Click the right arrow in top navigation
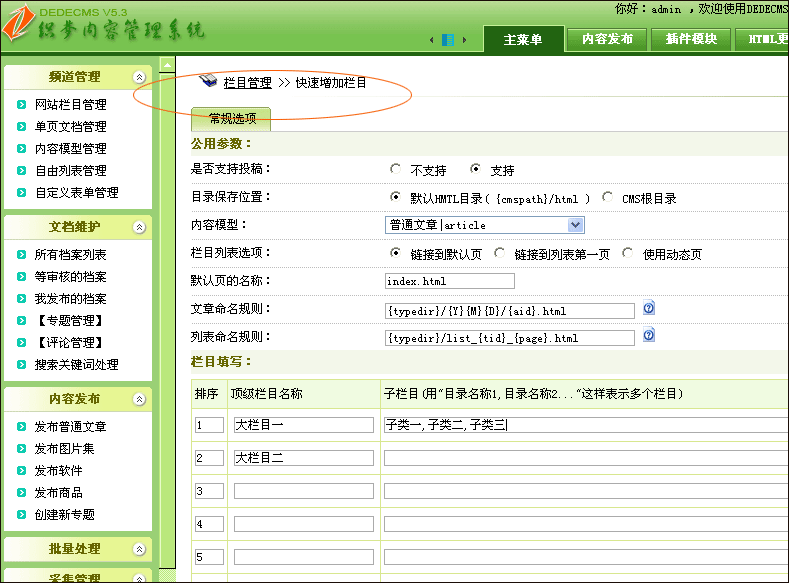Image resolution: width=789 pixels, height=583 pixels. tap(464, 40)
